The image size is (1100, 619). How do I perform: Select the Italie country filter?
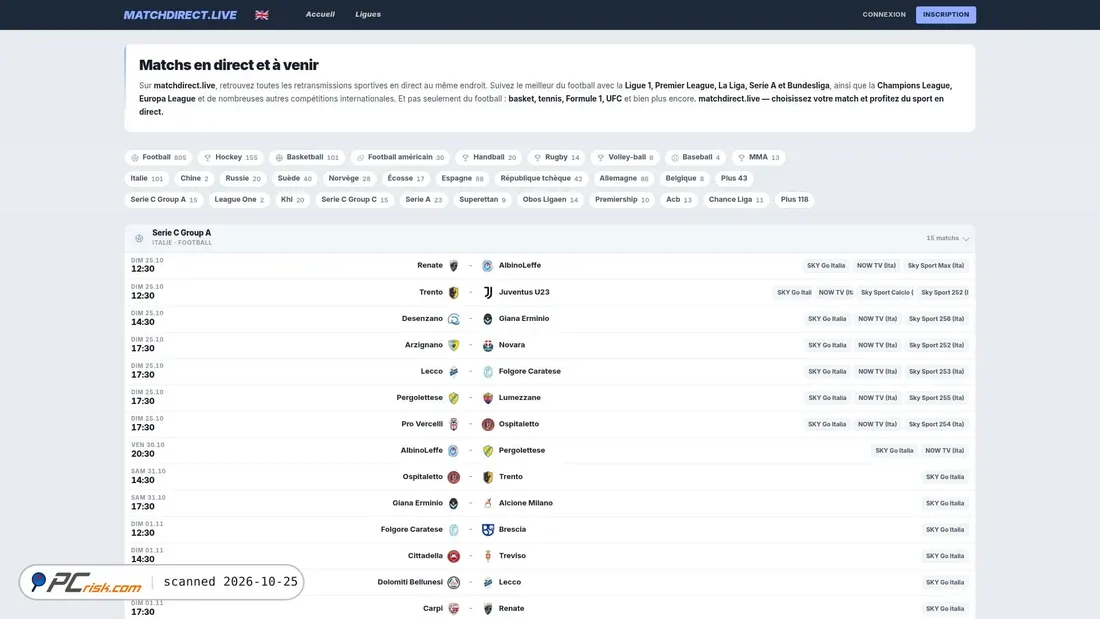click(x=147, y=178)
